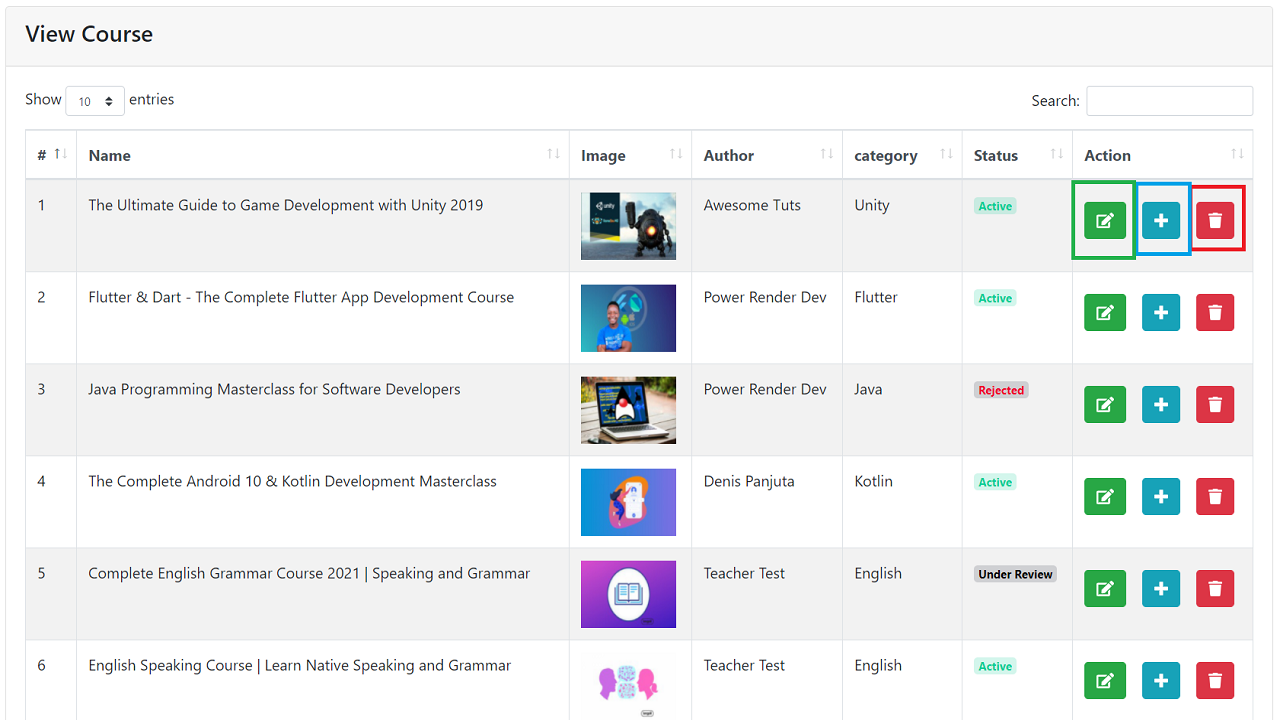Click the Rejected status badge

[x=1001, y=390]
